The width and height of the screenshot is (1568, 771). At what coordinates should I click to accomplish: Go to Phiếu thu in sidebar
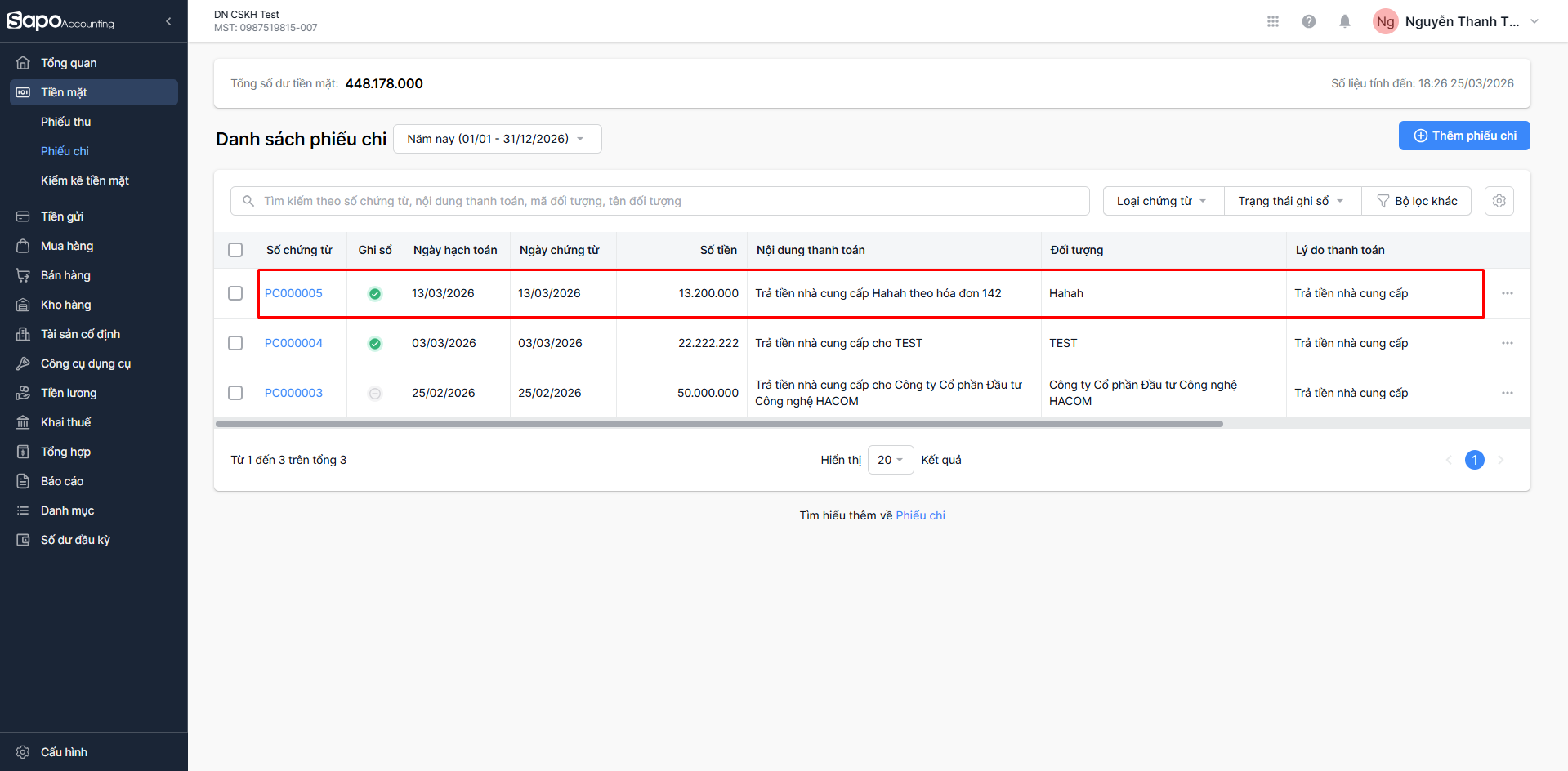click(66, 122)
